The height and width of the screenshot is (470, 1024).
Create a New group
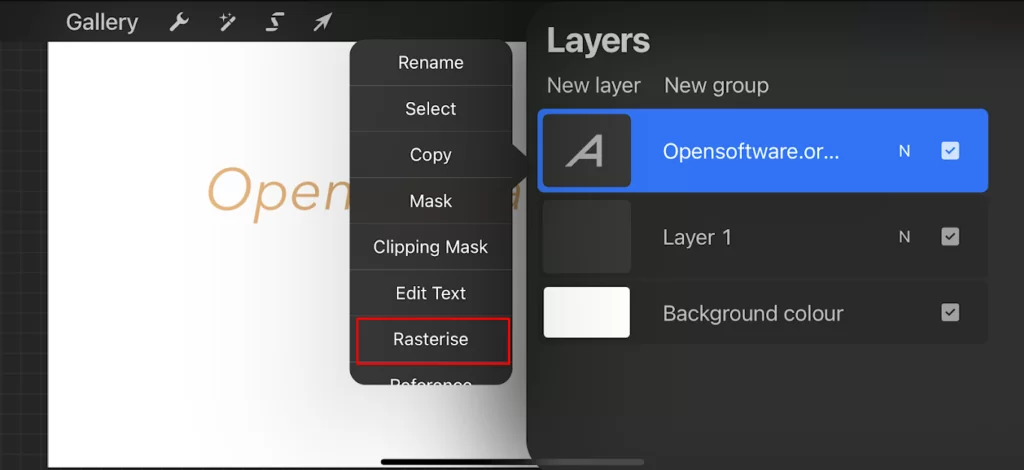[x=716, y=86]
